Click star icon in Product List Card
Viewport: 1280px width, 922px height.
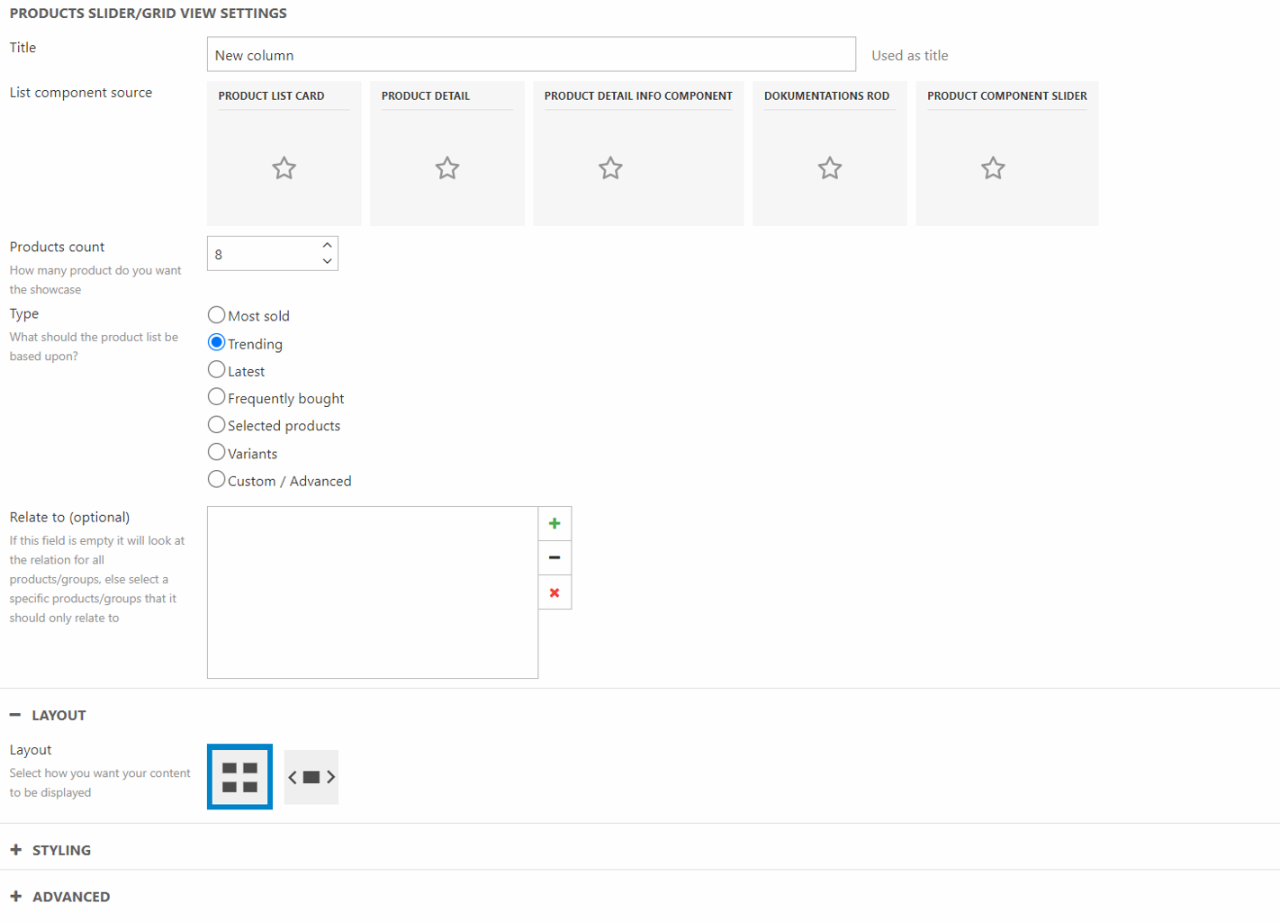click(284, 168)
